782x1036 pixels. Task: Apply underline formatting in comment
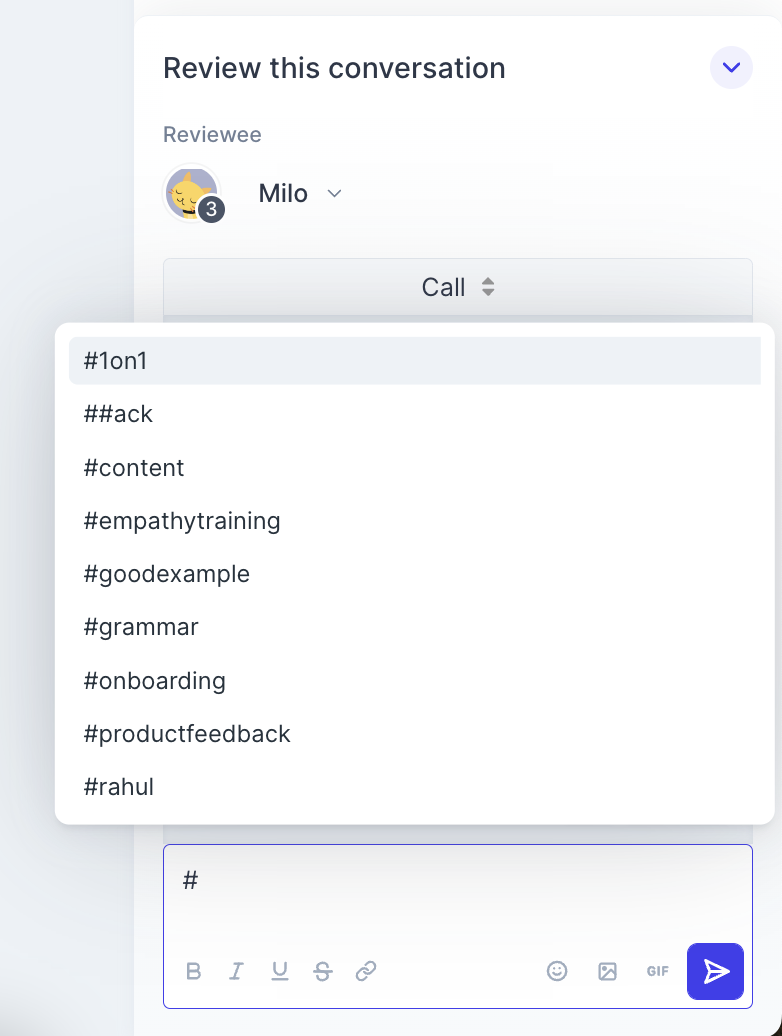[x=280, y=971]
